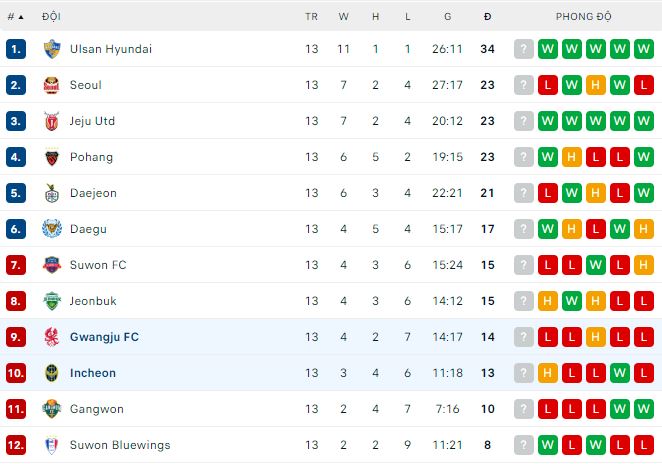Click the Jeju Utd team crest icon
This screenshot has width=662, height=464.
[52, 121]
